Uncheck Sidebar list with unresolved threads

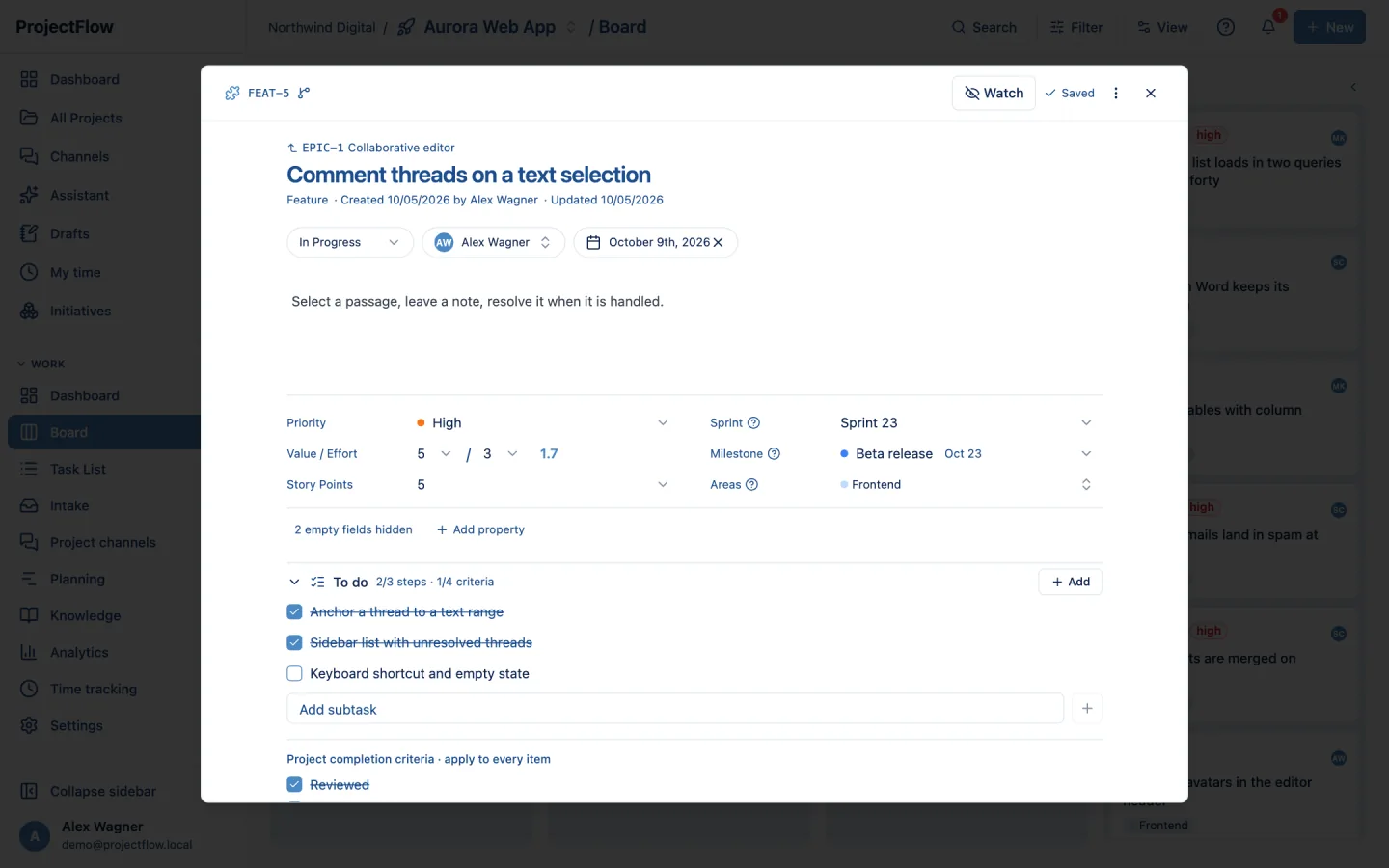click(294, 643)
